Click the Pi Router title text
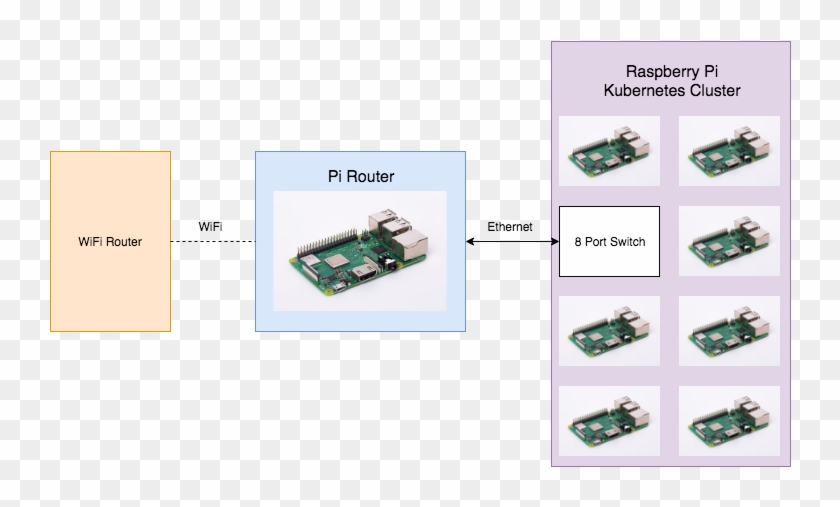 pyautogui.click(x=361, y=176)
